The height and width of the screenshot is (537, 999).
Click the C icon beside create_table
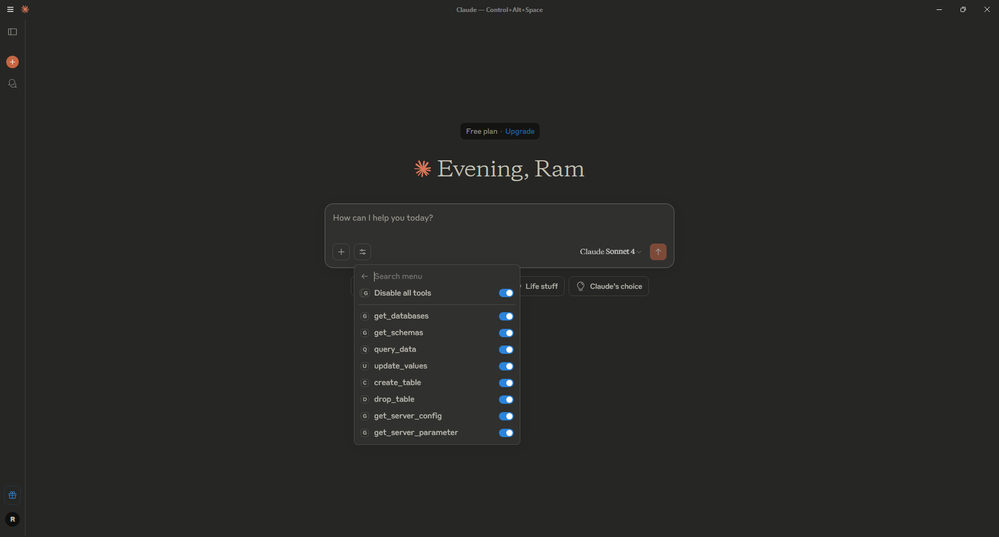click(x=365, y=383)
